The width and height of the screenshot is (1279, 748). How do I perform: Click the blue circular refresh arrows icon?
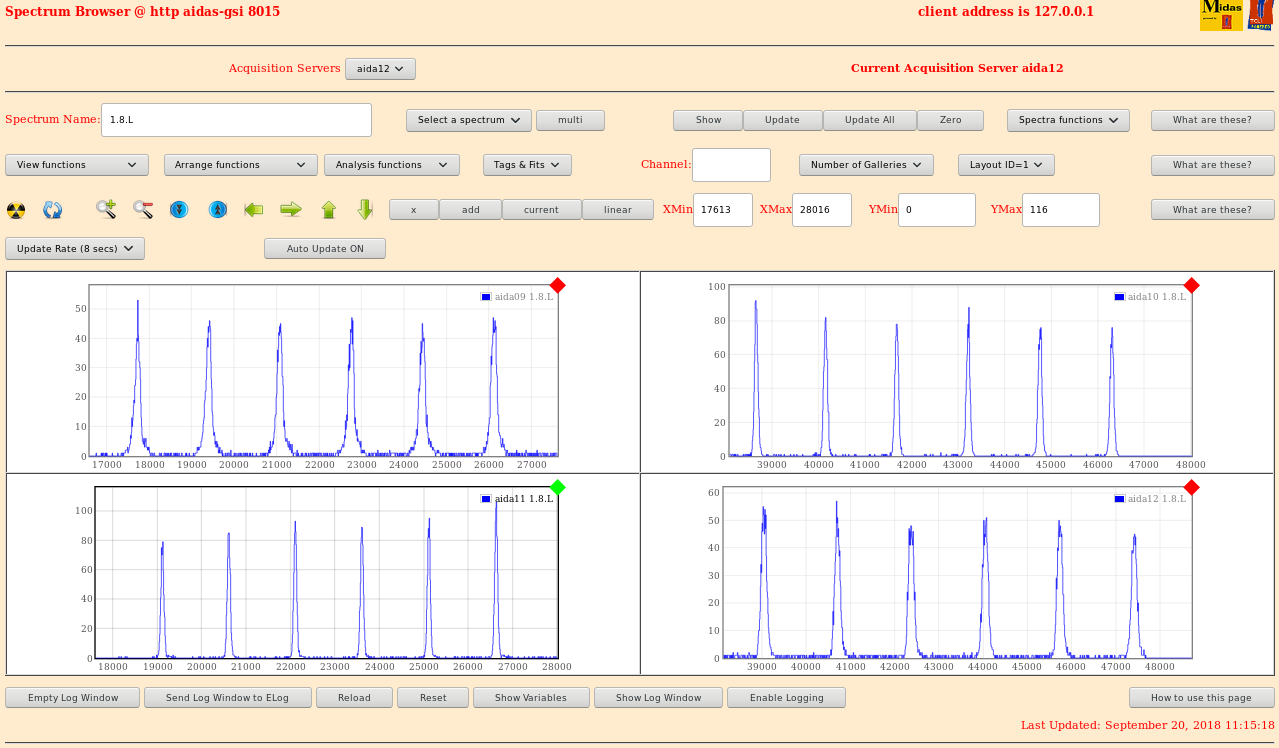click(x=53, y=210)
